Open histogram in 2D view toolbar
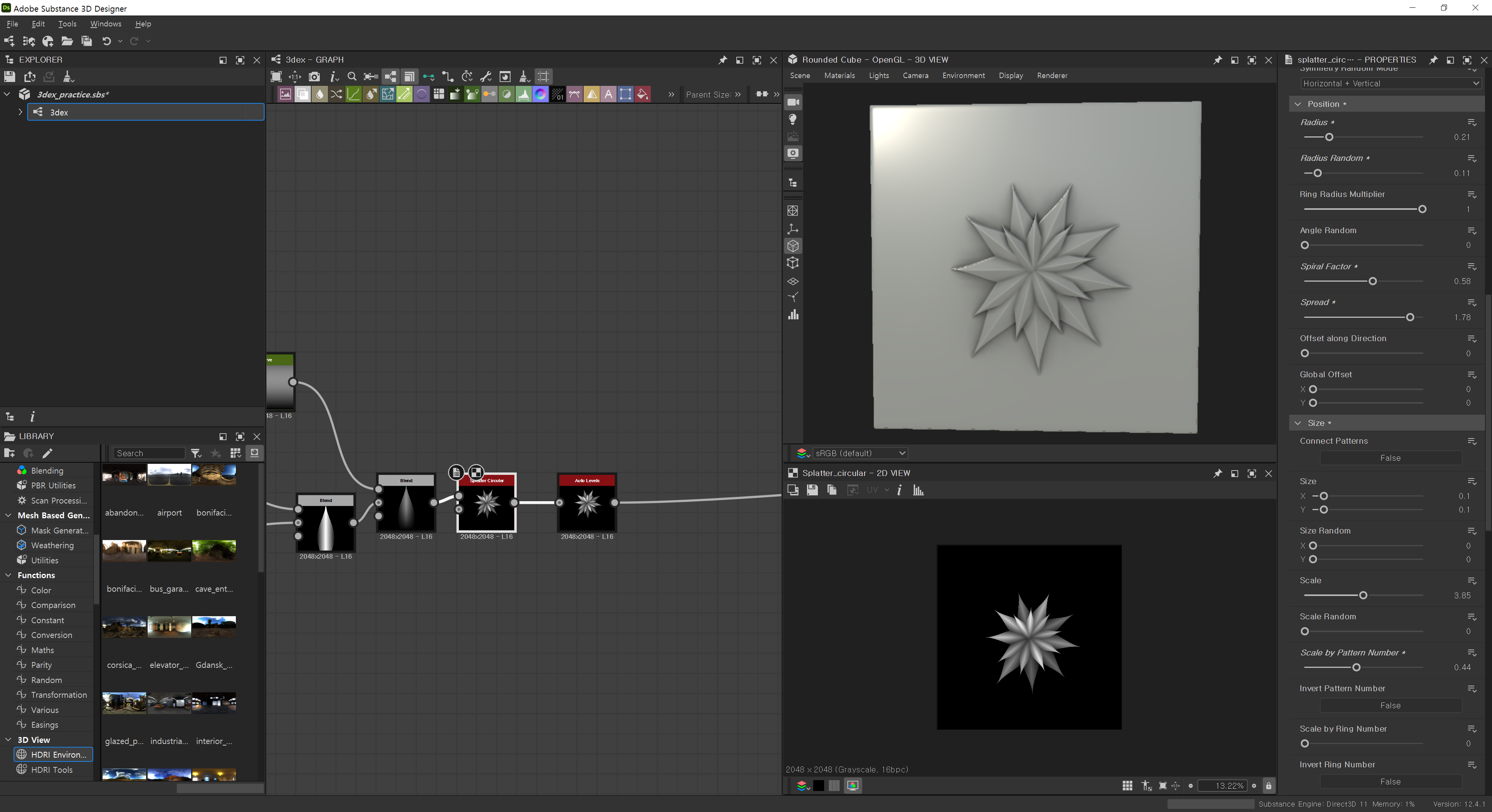 918,491
